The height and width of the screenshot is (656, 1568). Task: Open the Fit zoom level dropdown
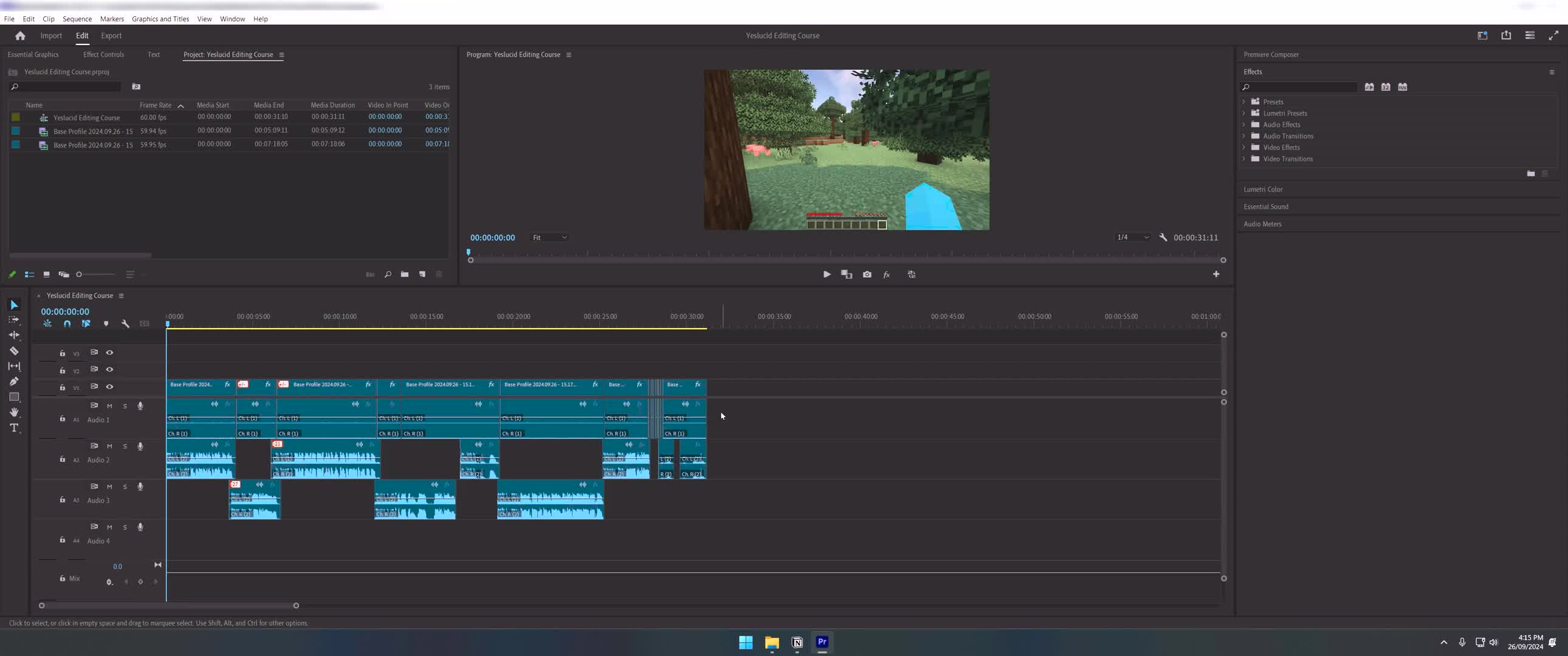point(549,237)
